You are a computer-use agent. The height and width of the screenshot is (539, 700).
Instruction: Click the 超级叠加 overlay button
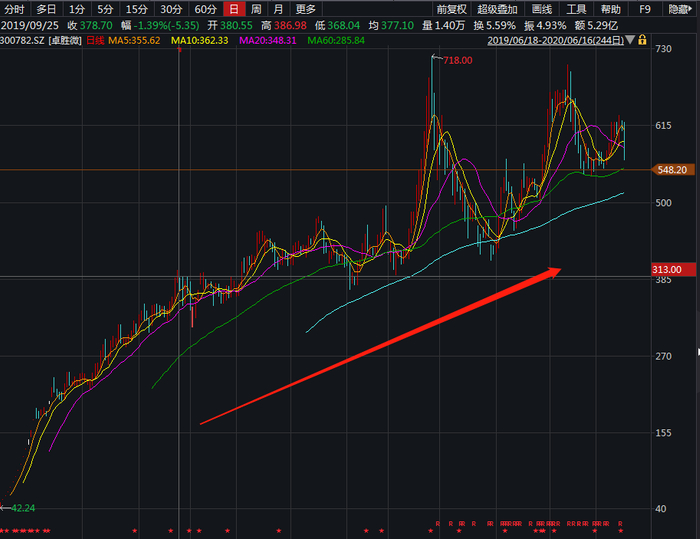click(497, 9)
